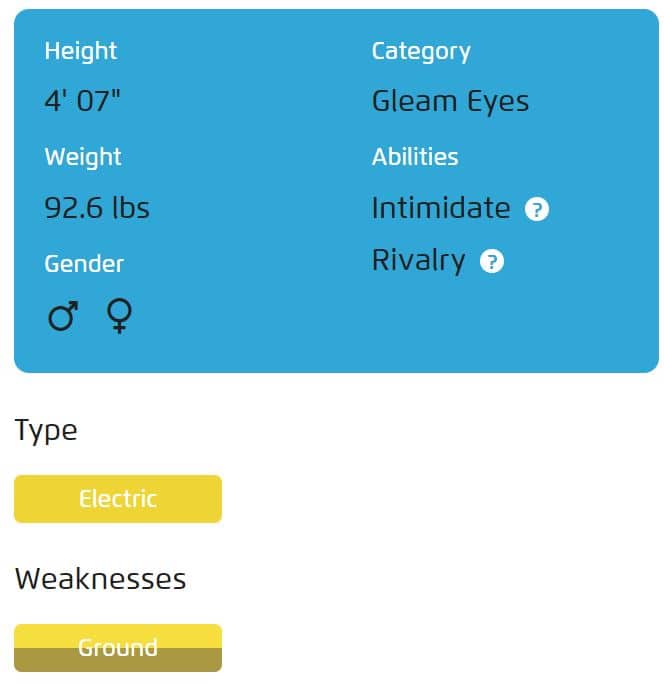Click the Weaknesses section heading

(101, 579)
